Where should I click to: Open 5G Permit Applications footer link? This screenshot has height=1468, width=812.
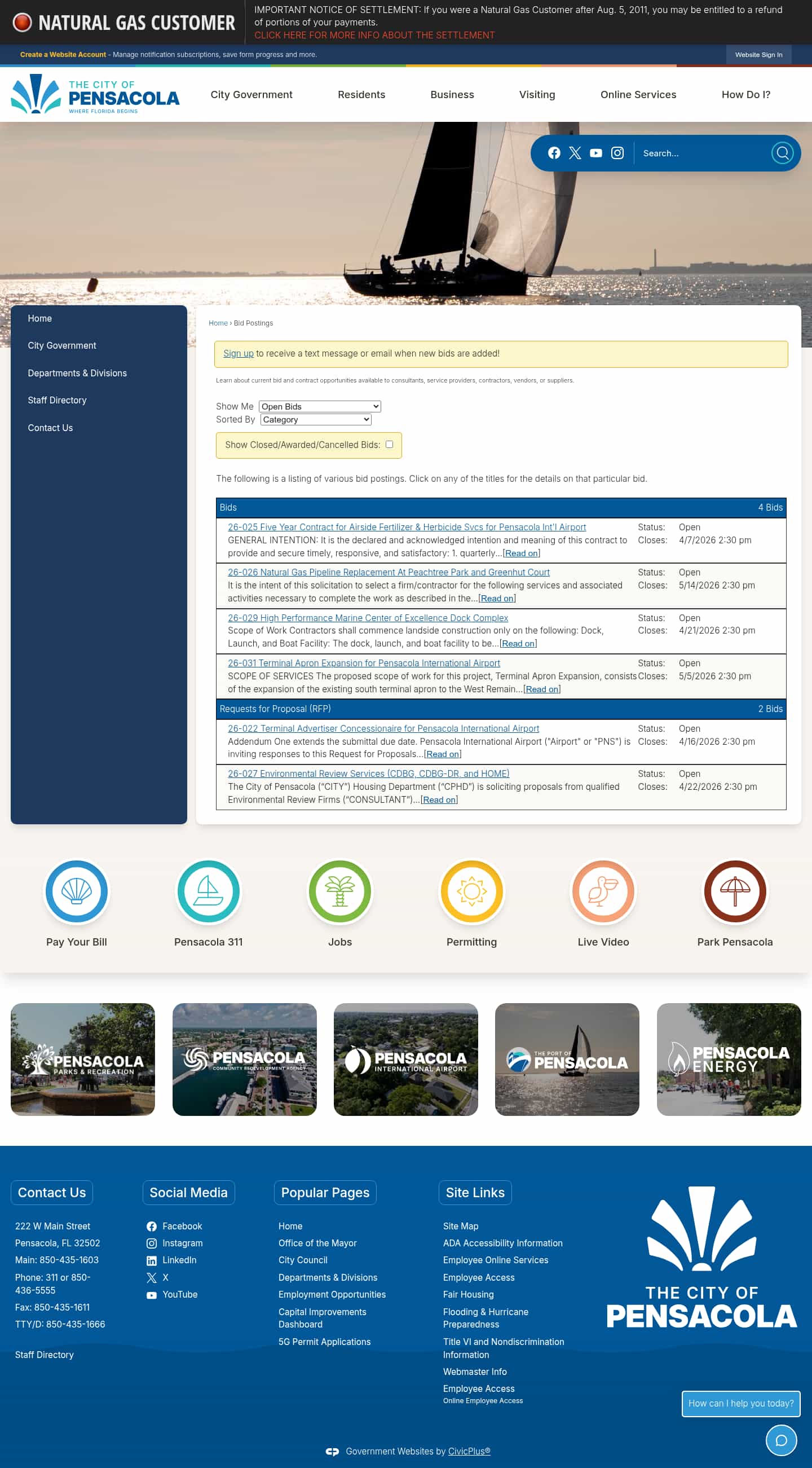(x=324, y=1342)
